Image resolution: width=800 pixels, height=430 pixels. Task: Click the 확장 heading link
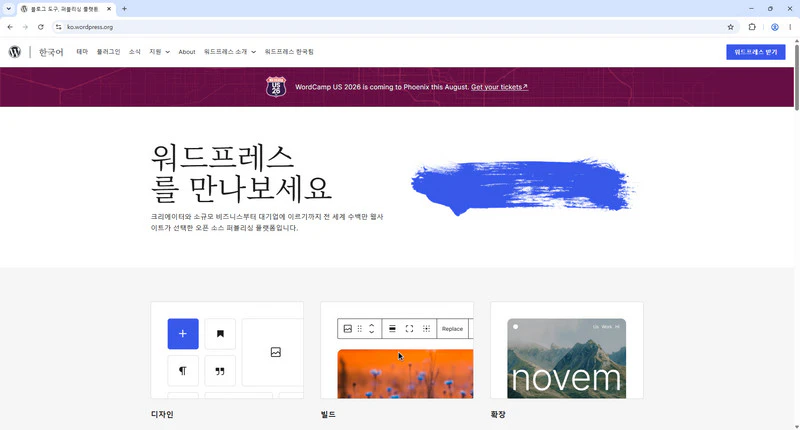tap(498, 414)
